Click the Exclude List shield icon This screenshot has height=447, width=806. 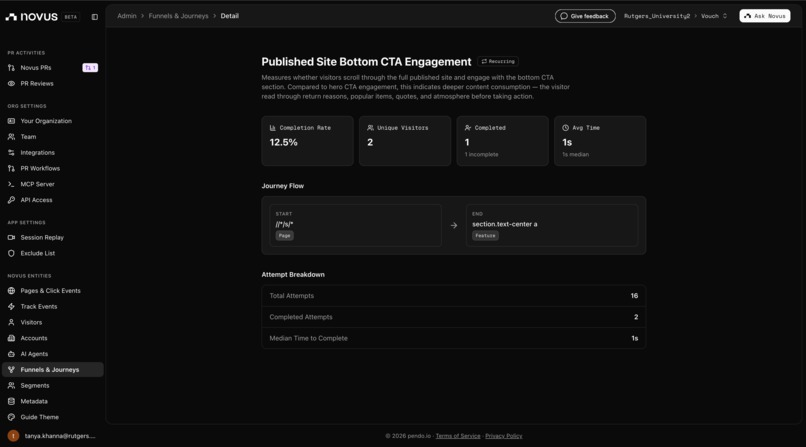(x=11, y=254)
